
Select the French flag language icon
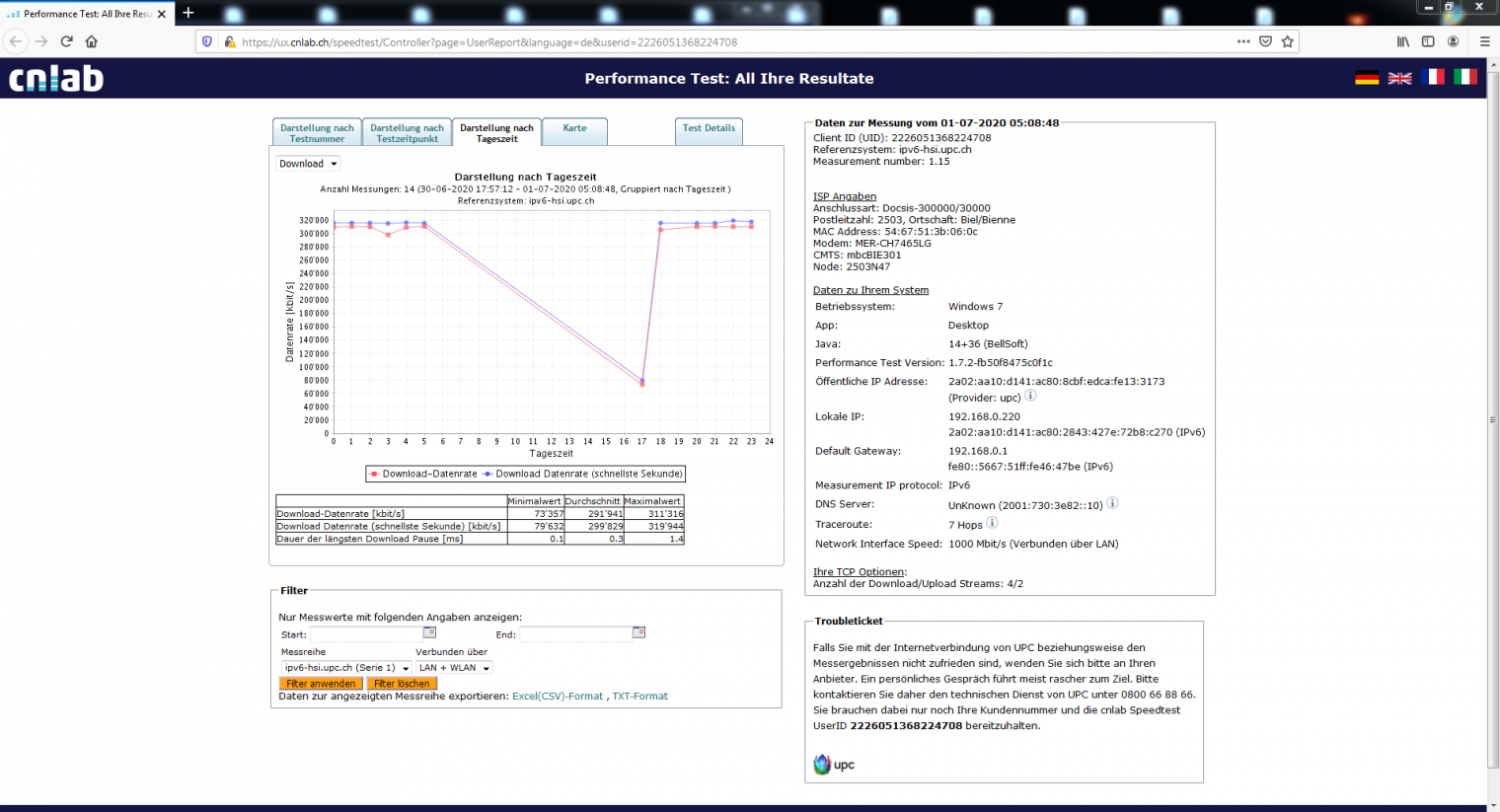(x=1433, y=77)
